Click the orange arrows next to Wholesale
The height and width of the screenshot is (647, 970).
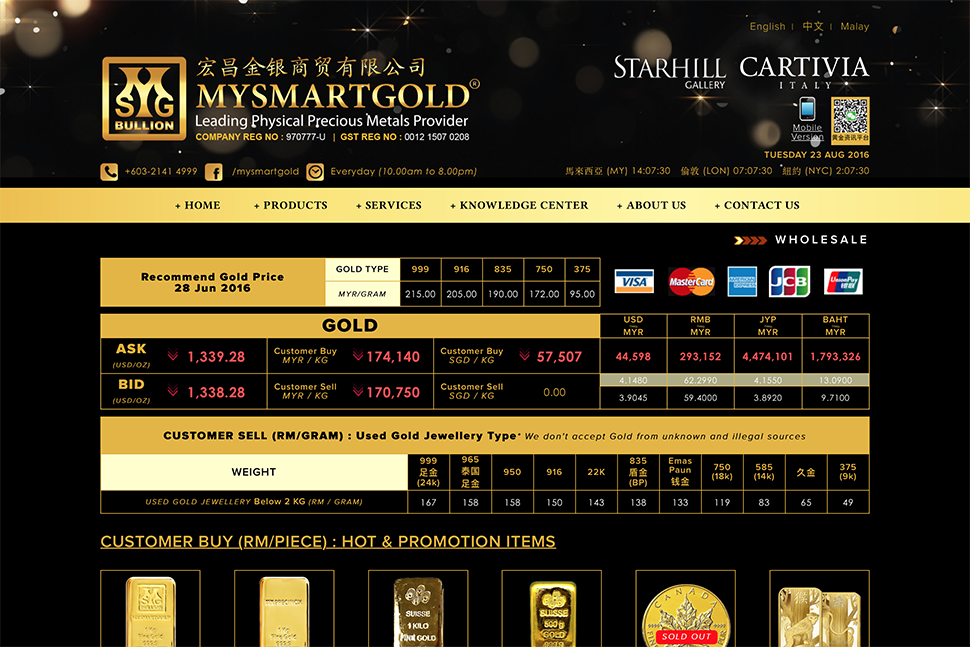[750, 241]
